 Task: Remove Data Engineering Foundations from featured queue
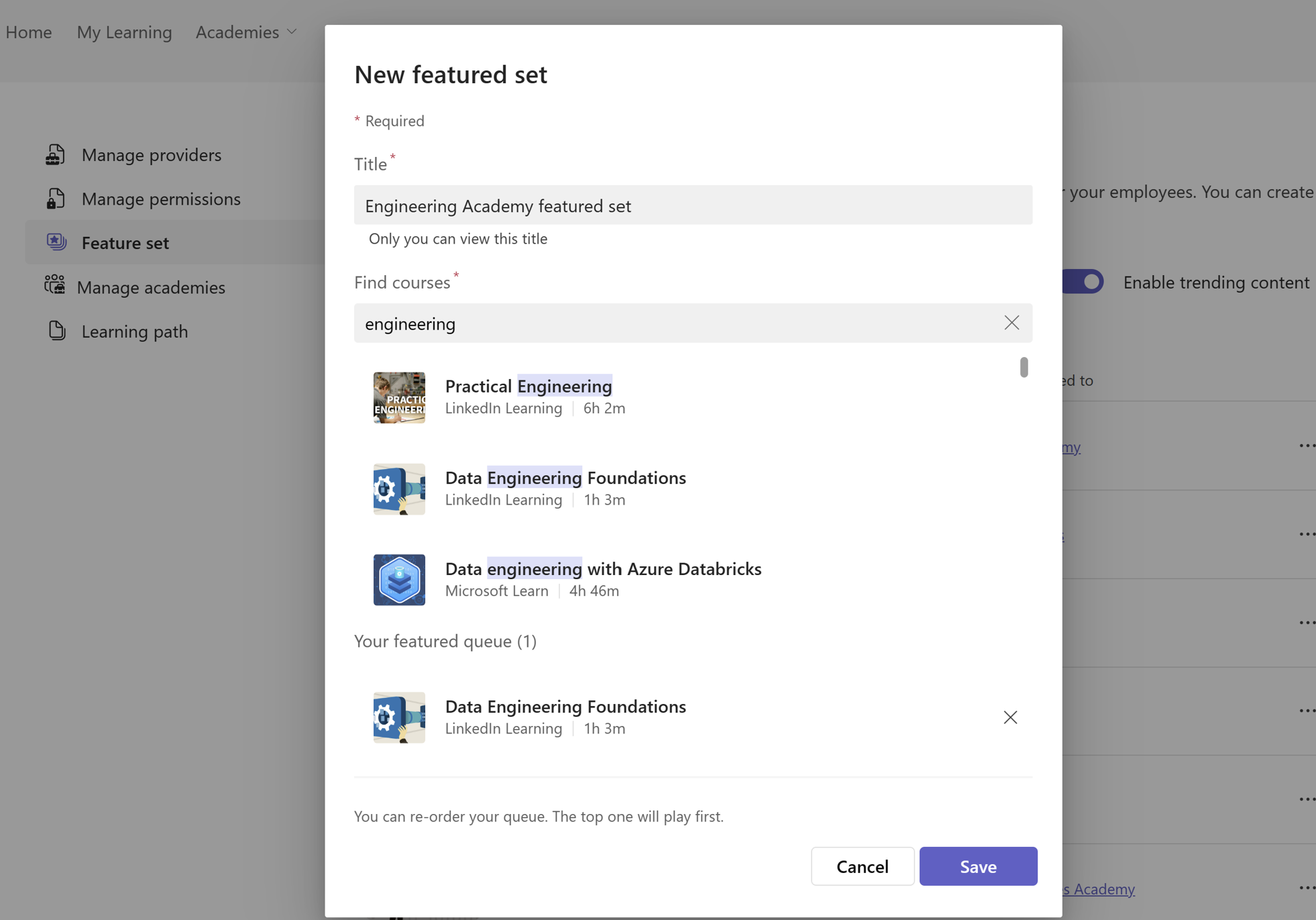[1009, 716]
